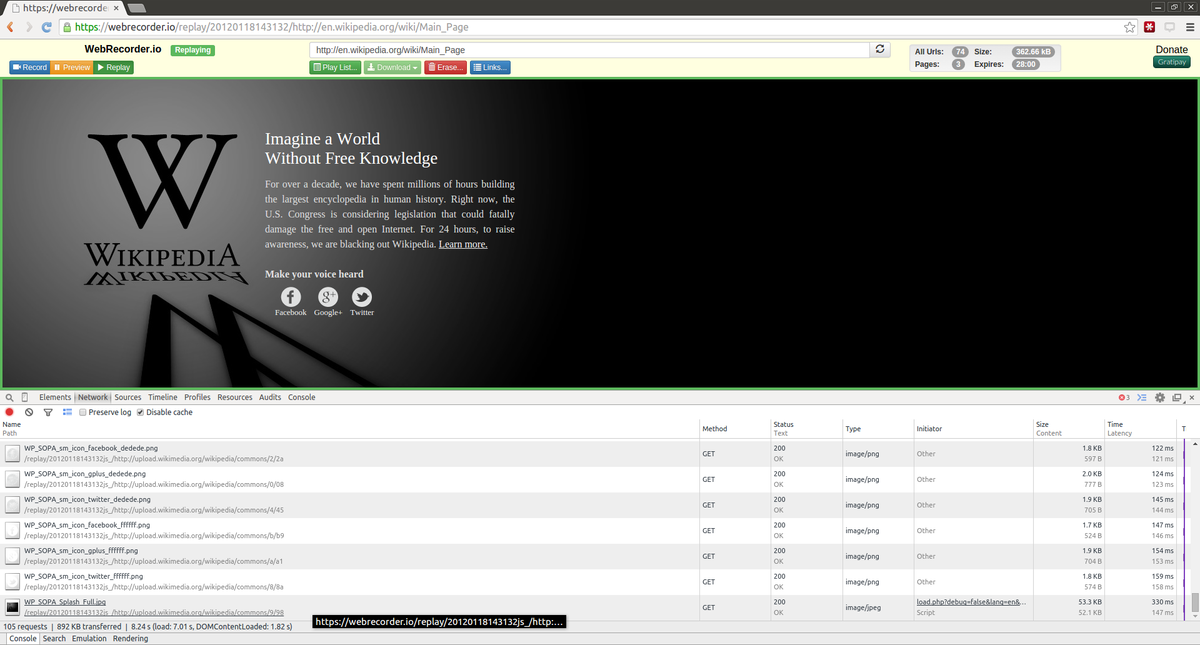This screenshot has height=645, width=1200.
Task: Toggle small request rows list icon
Action: pos(67,412)
